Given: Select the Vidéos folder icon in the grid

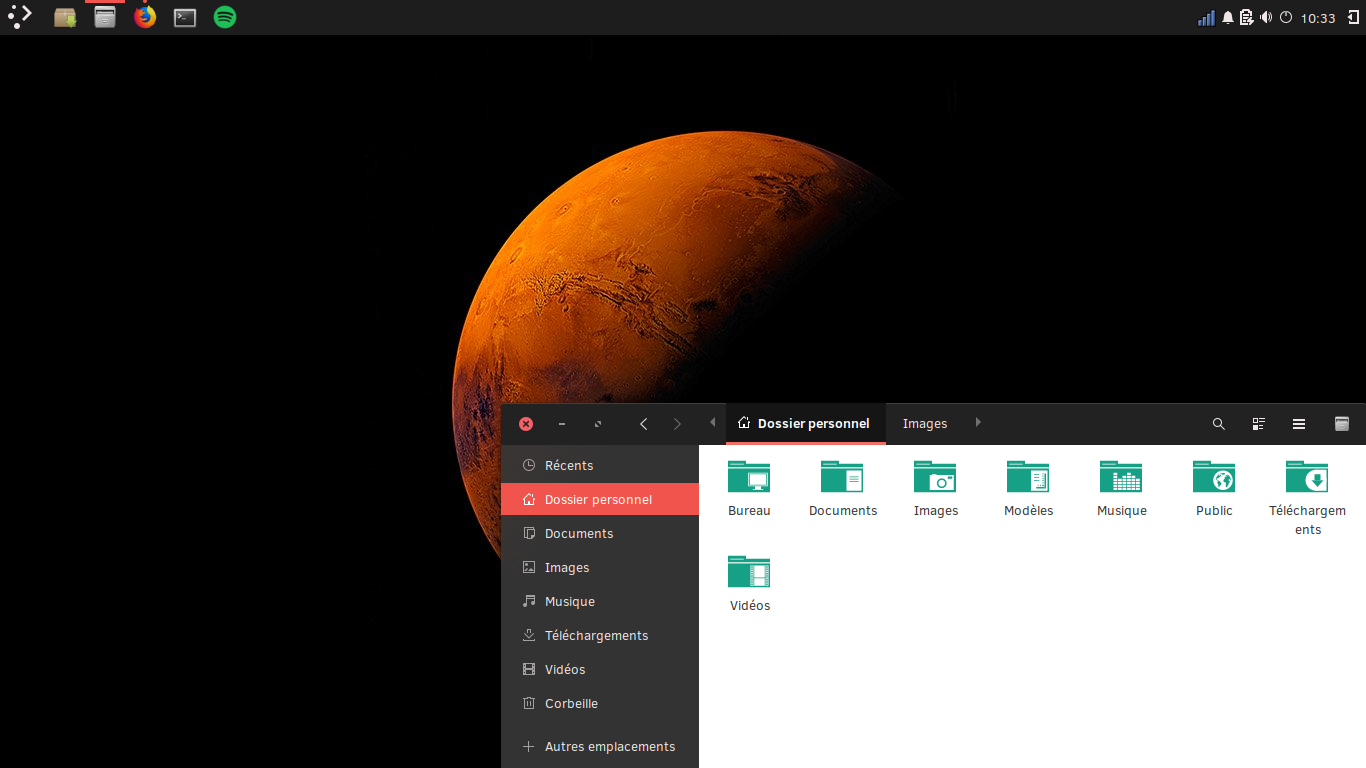Looking at the screenshot, I should (749, 572).
